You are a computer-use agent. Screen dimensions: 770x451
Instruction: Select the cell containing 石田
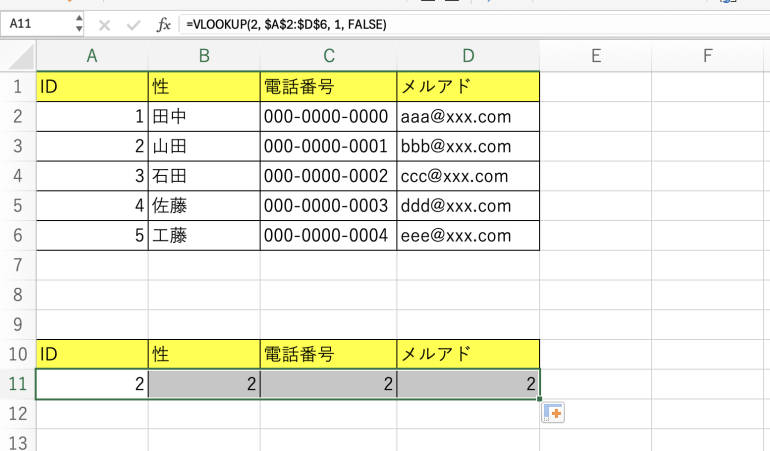tap(204, 176)
